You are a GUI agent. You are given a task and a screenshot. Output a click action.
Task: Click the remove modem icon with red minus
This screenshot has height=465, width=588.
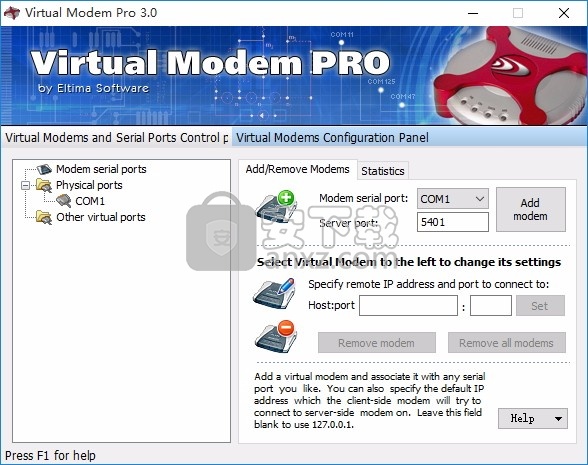coord(276,336)
